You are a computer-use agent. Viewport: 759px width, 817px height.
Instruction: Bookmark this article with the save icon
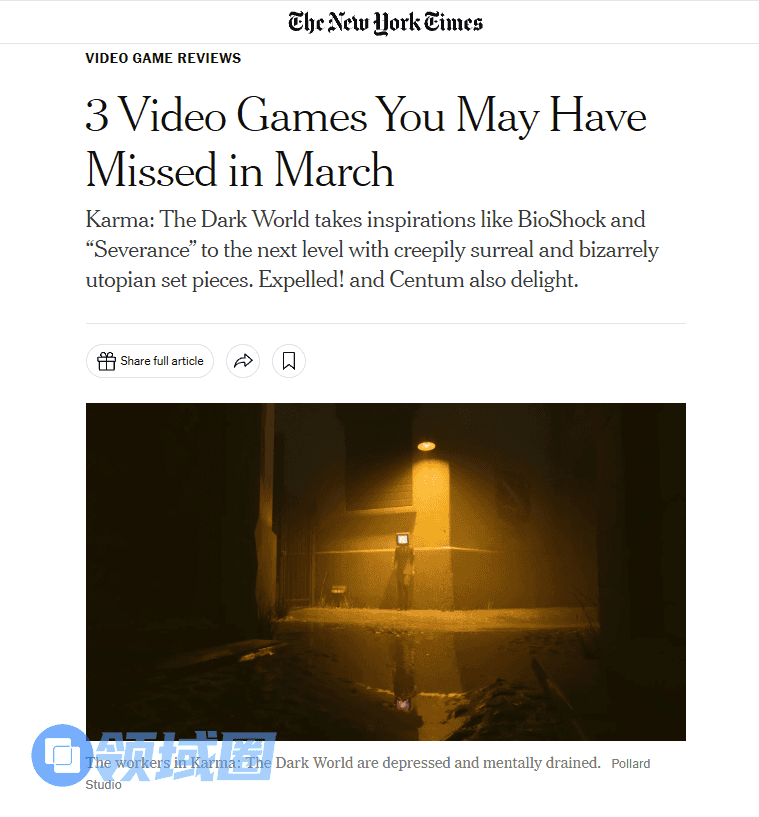(289, 361)
